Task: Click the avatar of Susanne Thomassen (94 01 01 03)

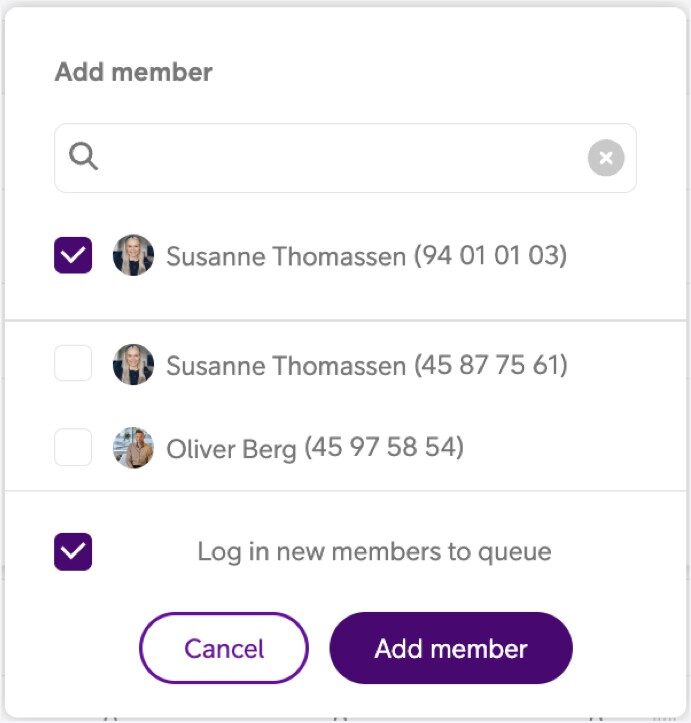Action: click(x=133, y=256)
